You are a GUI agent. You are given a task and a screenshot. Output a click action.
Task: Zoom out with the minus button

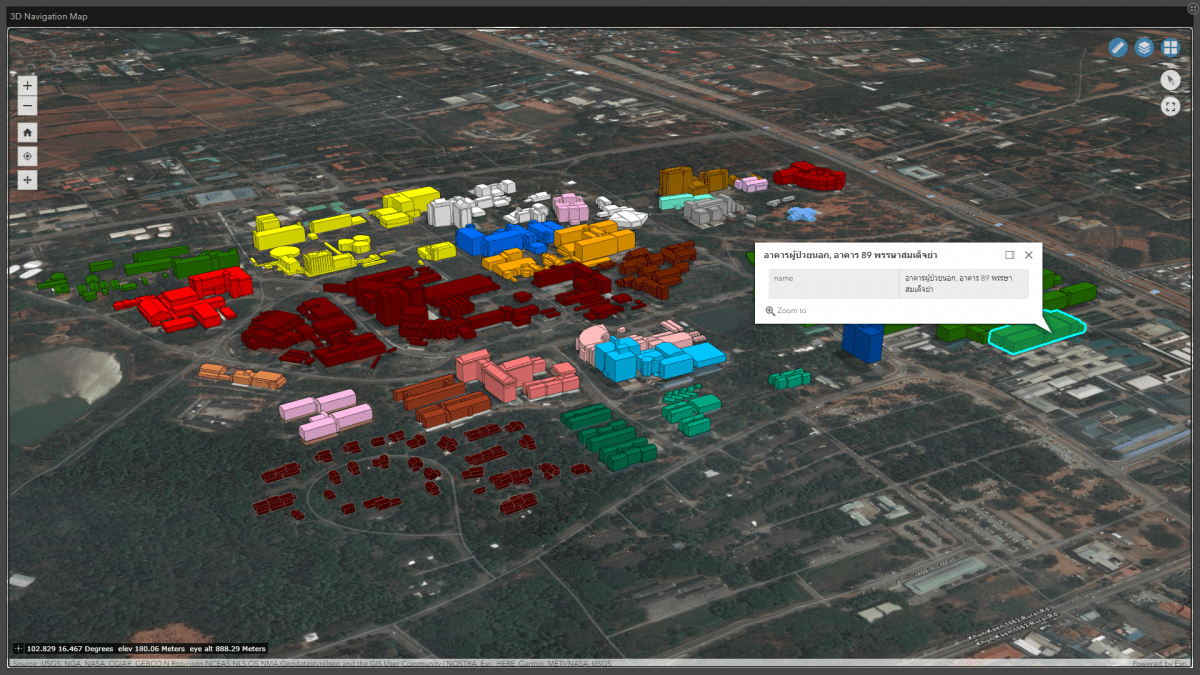point(27,106)
